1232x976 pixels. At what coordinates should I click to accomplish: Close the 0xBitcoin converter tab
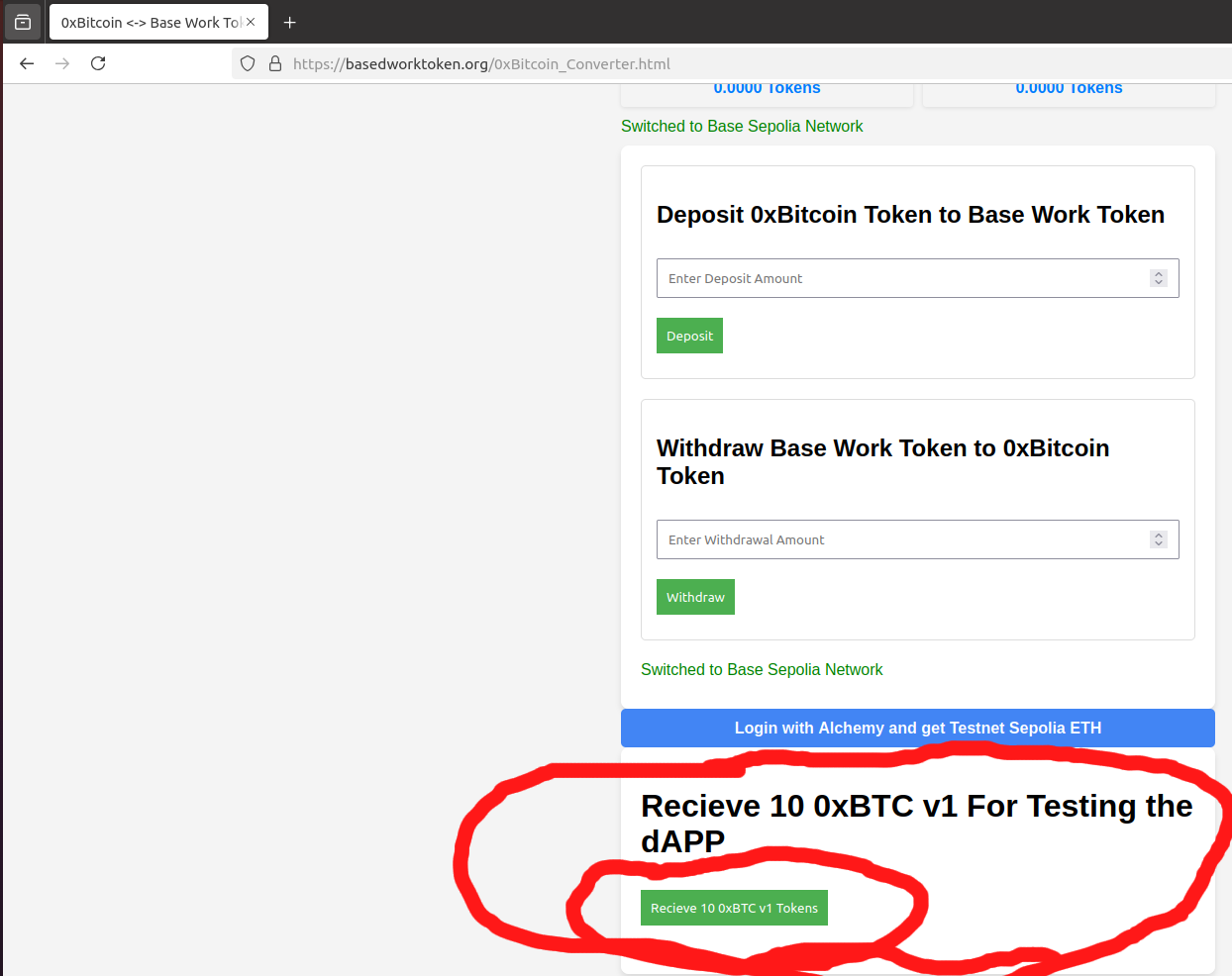click(x=251, y=22)
